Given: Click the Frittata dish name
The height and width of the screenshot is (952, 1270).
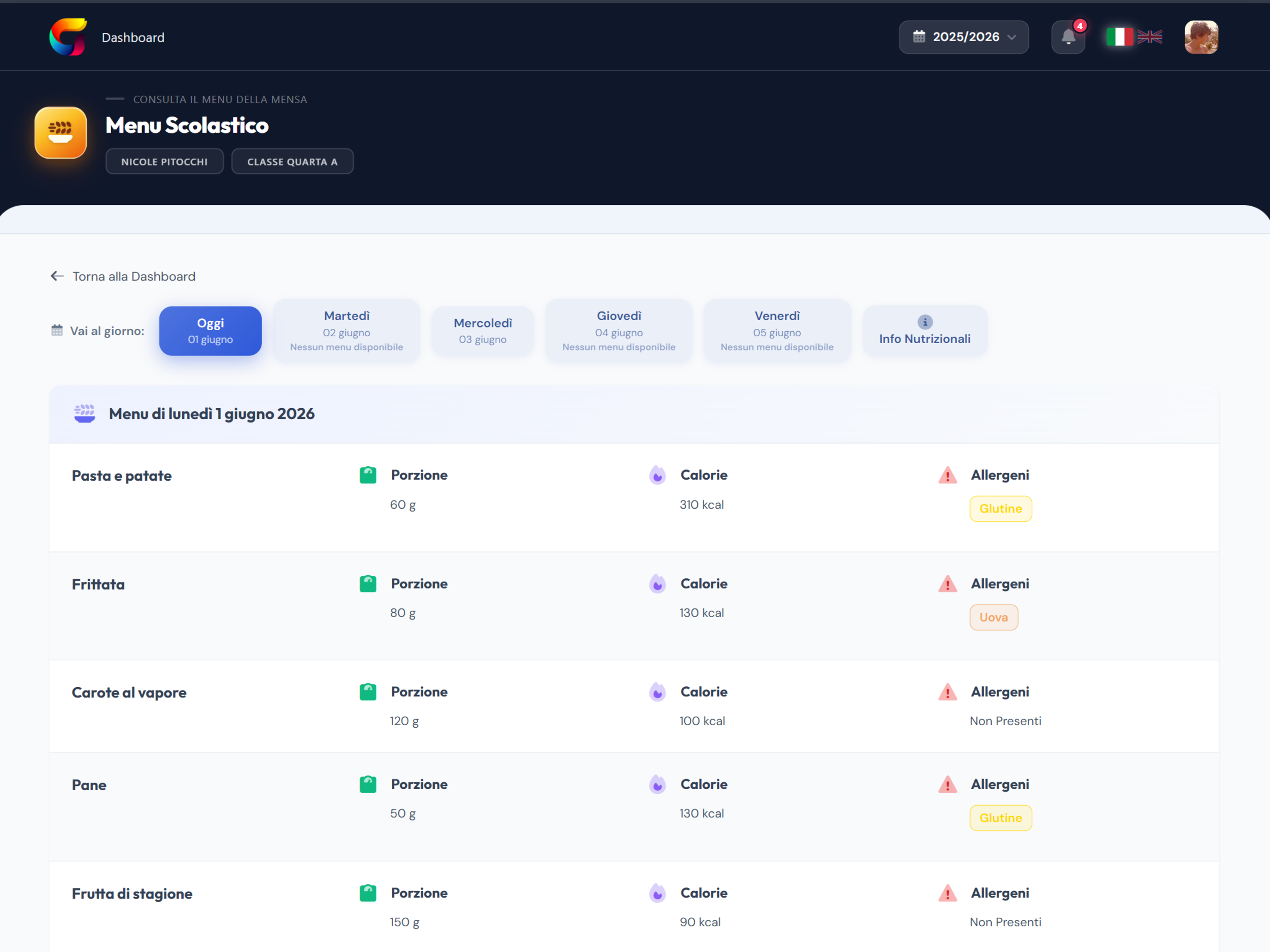Looking at the screenshot, I should pyautogui.click(x=98, y=584).
